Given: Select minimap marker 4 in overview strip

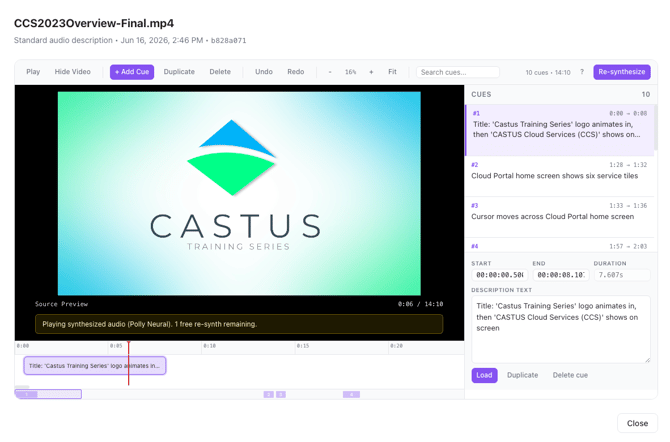Looking at the screenshot, I should click(x=351, y=394).
